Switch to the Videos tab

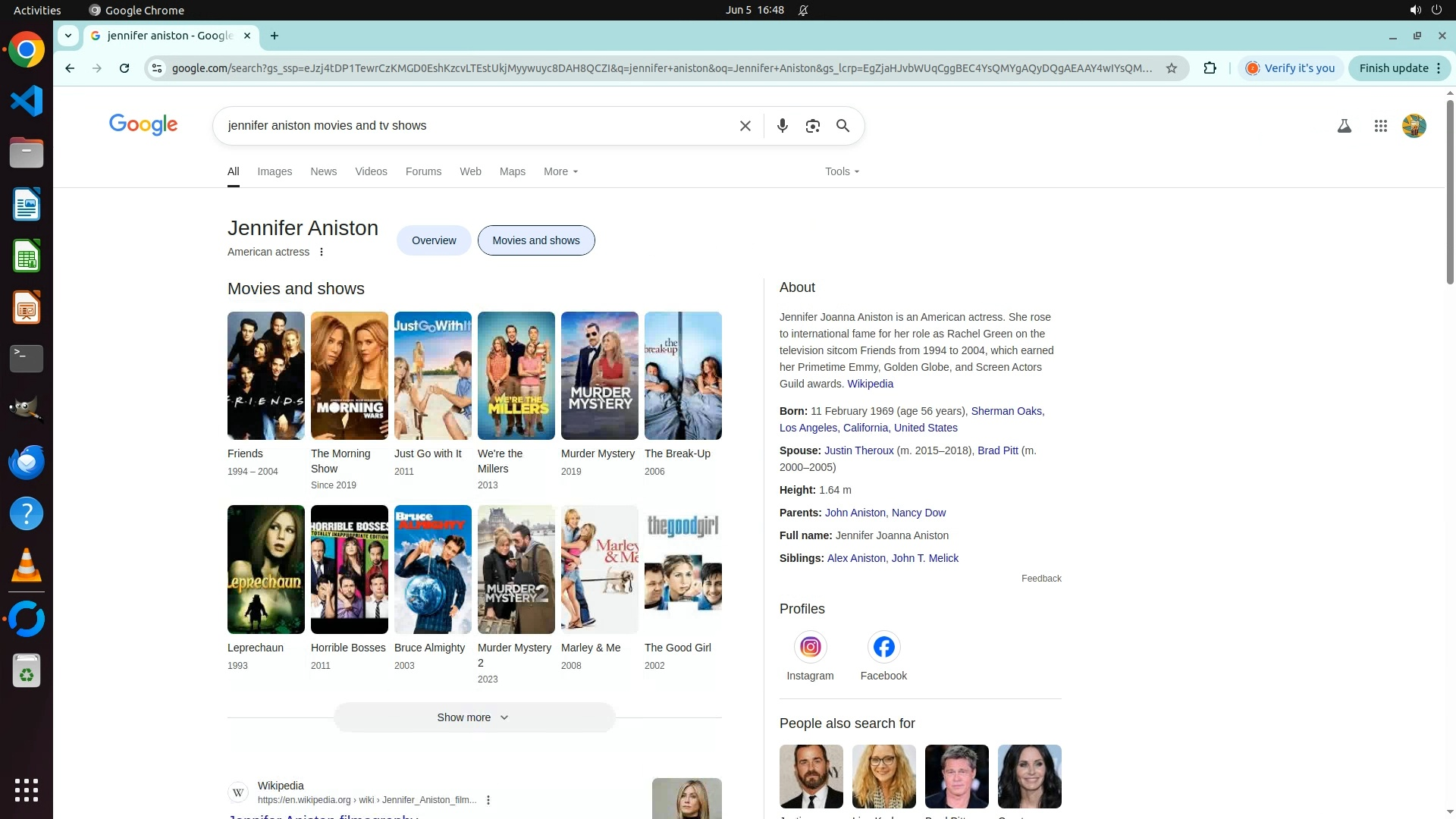[371, 171]
